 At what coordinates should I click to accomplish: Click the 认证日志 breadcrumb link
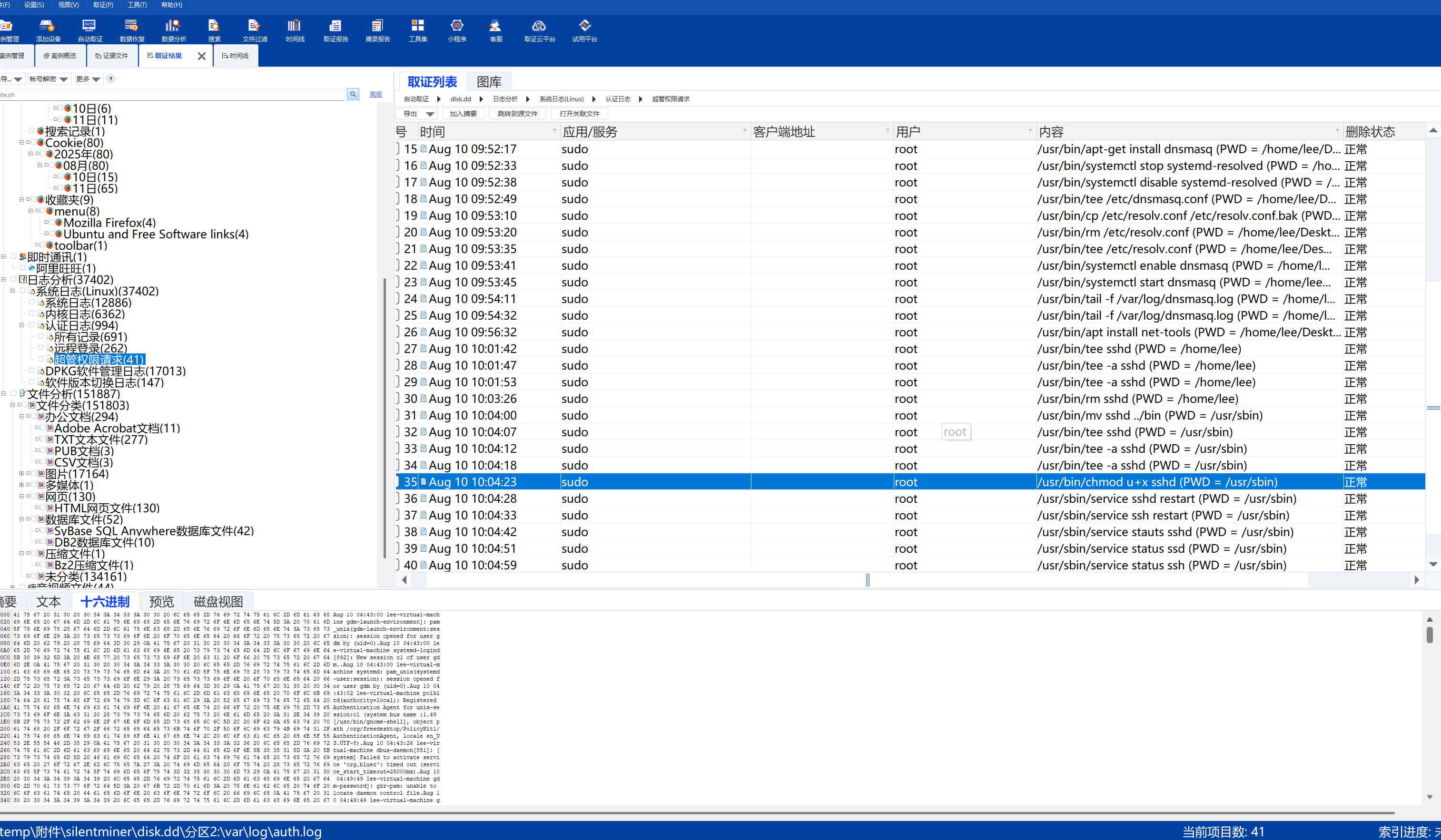pyautogui.click(x=618, y=99)
